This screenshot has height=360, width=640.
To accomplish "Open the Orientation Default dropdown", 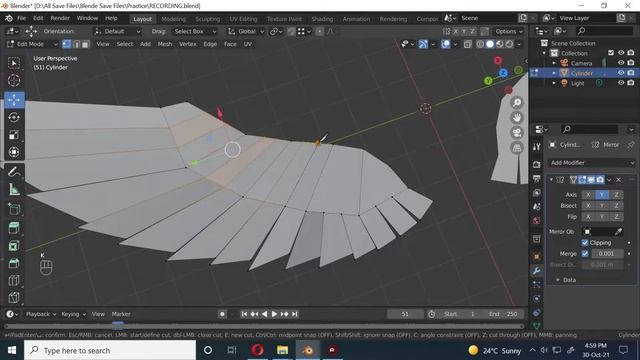I will (x=117, y=31).
